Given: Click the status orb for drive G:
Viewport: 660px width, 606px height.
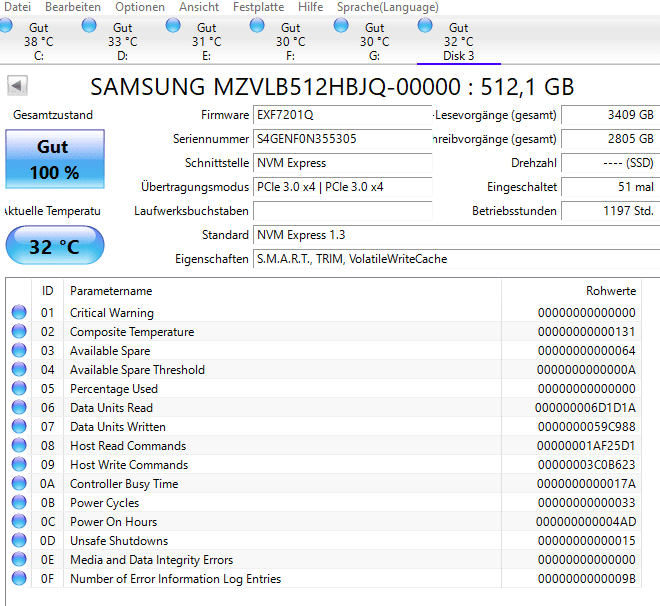Looking at the screenshot, I should coord(341,25).
